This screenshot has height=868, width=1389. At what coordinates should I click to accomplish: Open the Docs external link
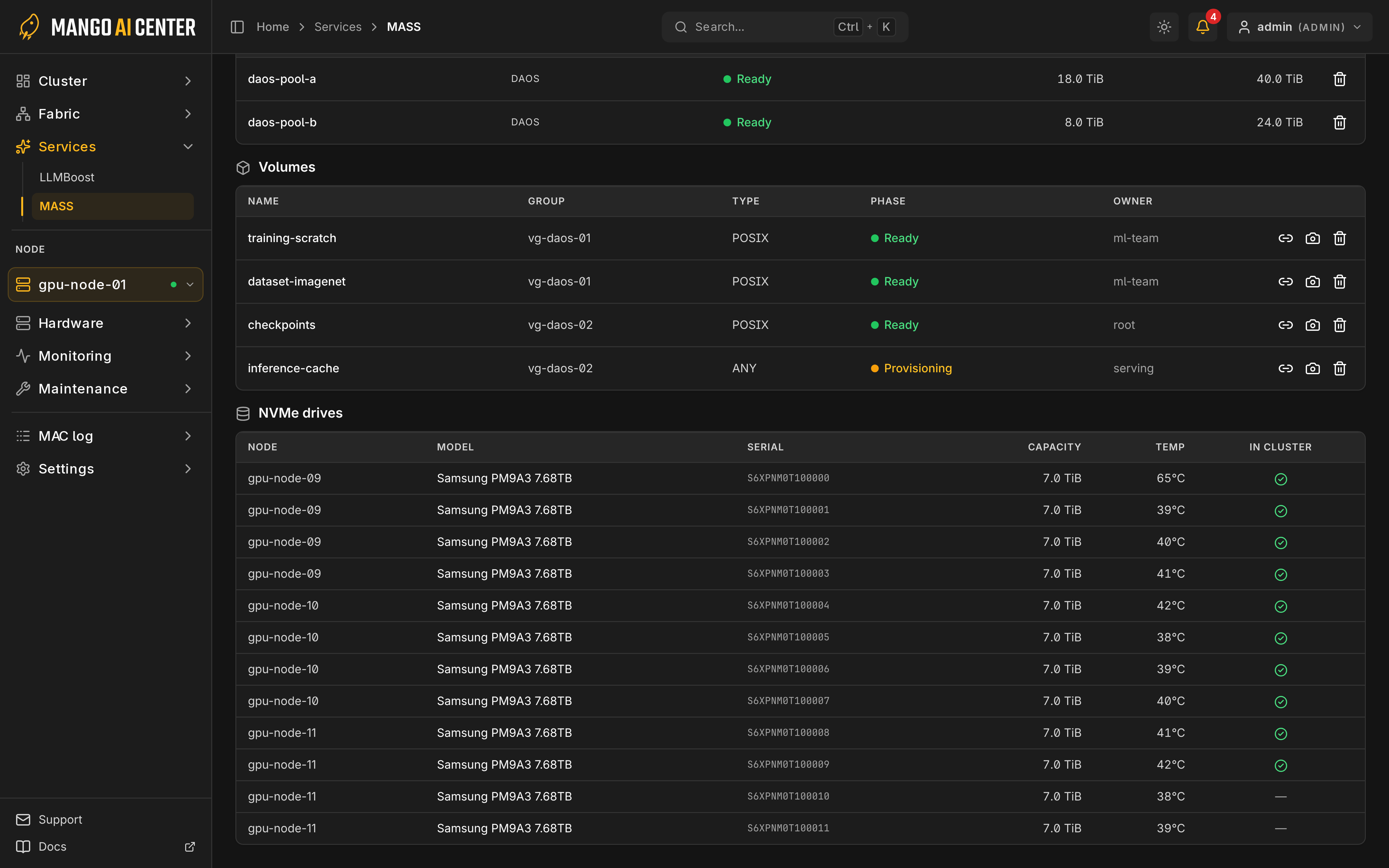(x=105, y=846)
